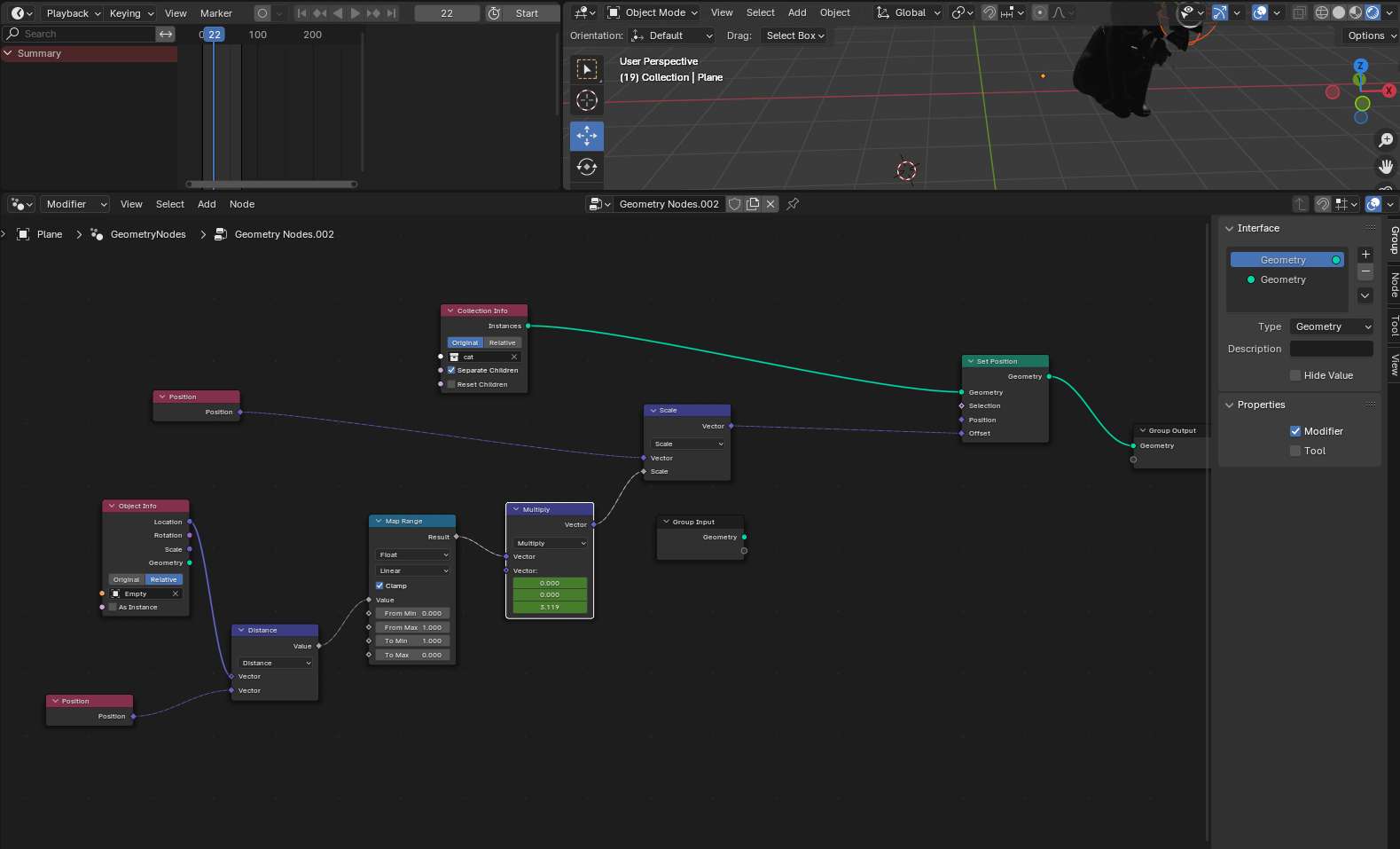This screenshot has width=1400, height=849.
Task: Open the Object Mode dropdown
Action: tap(653, 12)
